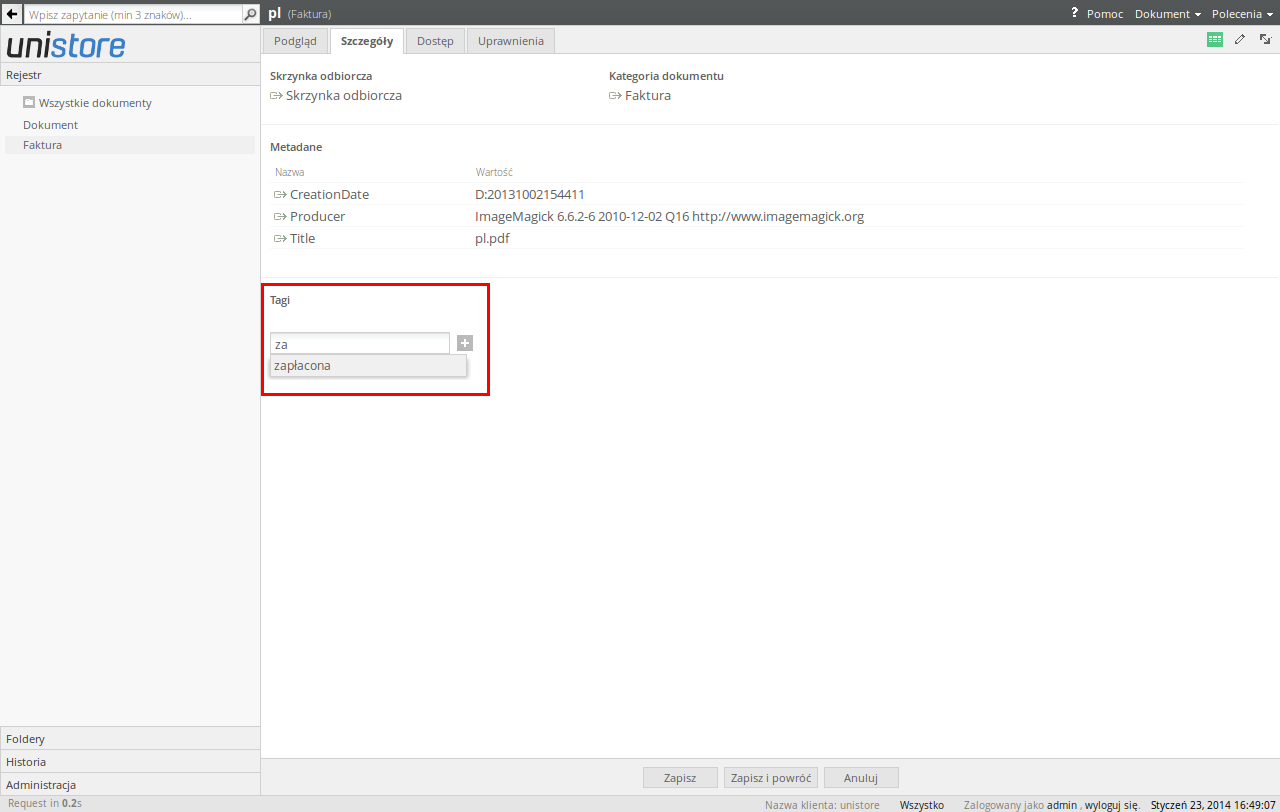
Task: Switch to the Dostęp tab
Action: pyautogui.click(x=435, y=41)
